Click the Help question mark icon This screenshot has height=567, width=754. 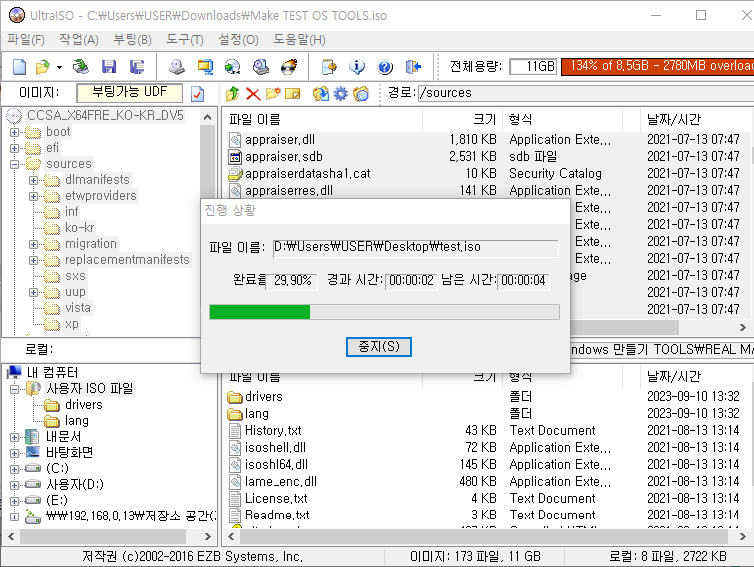[x=385, y=66]
